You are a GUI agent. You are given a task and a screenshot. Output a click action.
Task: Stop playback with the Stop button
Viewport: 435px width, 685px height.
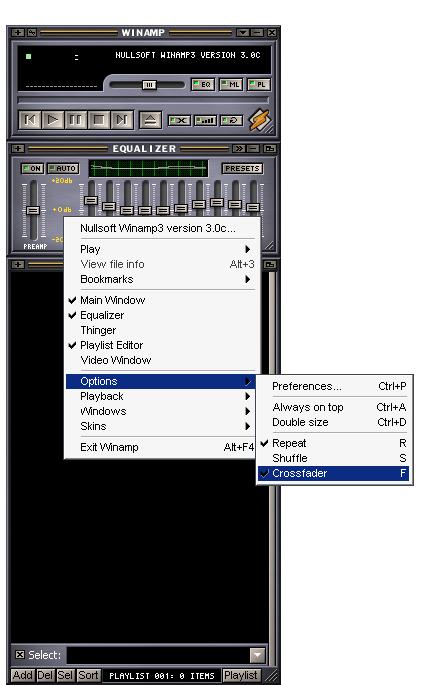coord(99,120)
